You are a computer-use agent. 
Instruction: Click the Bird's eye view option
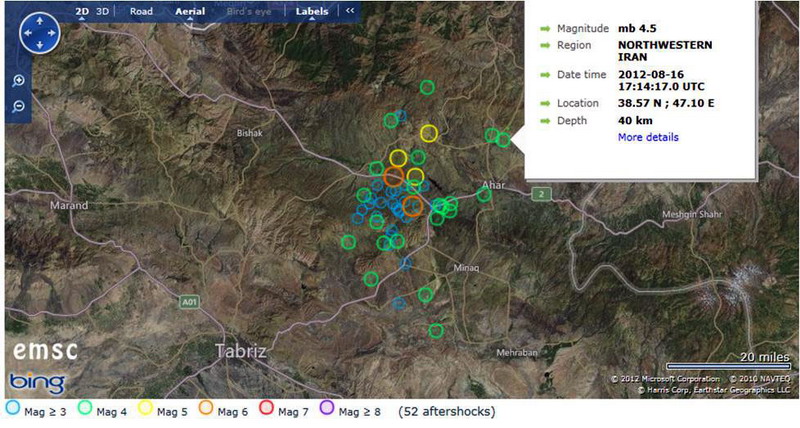(249, 12)
